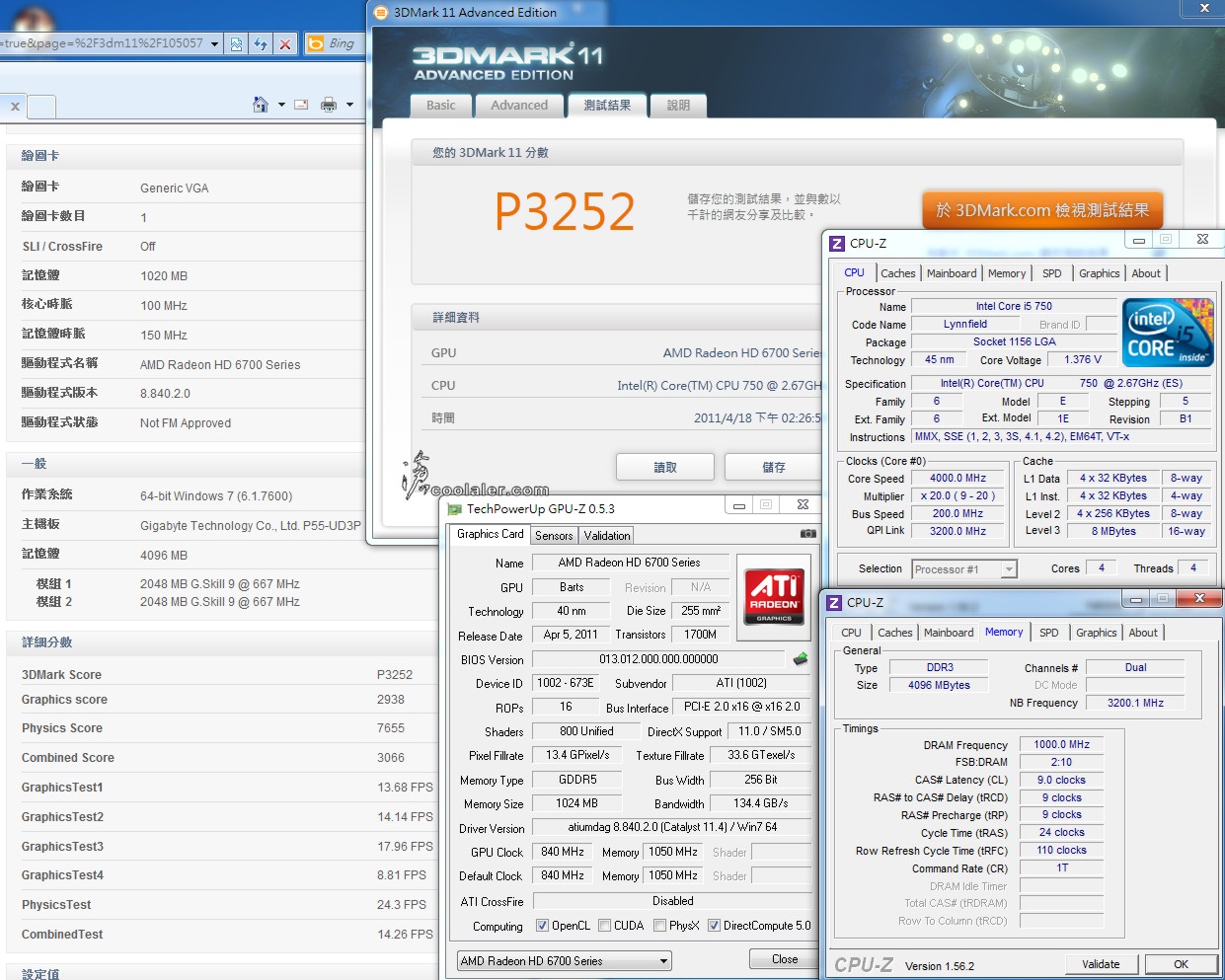
Task: Open the Caches tab in upper CPU-Z
Action: [898, 273]
